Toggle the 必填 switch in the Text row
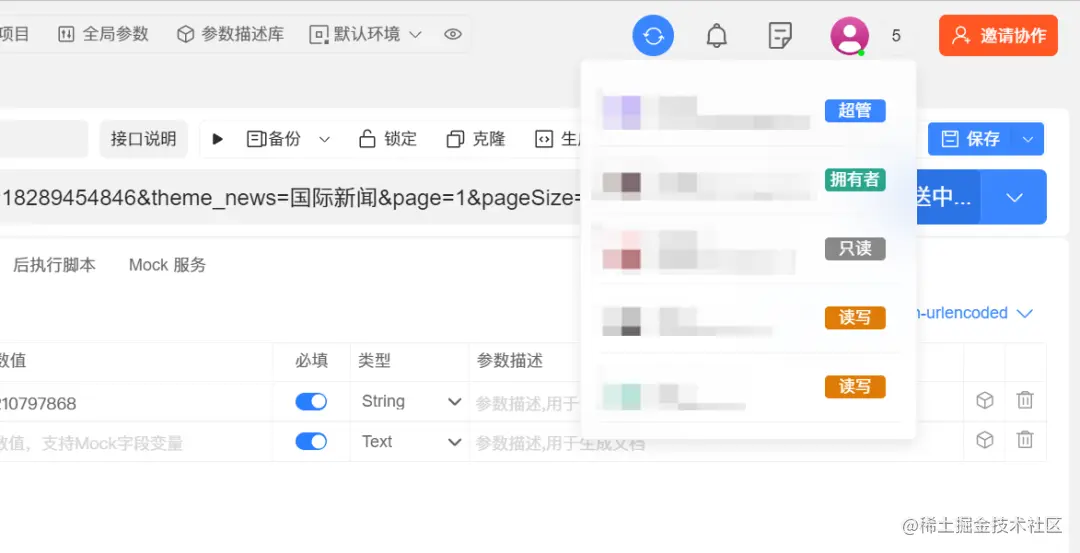1080x553 pixels. [x=311, y=441]
